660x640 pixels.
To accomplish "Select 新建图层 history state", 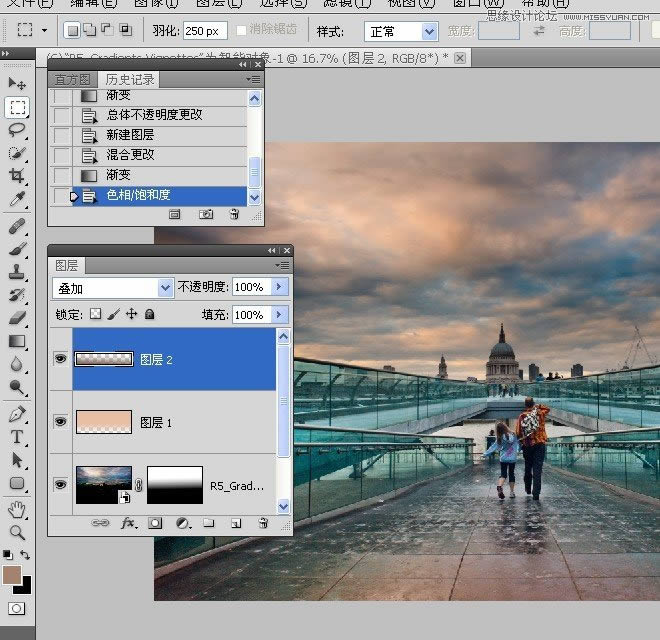I will pyautogui.click(x=130, y=135).
